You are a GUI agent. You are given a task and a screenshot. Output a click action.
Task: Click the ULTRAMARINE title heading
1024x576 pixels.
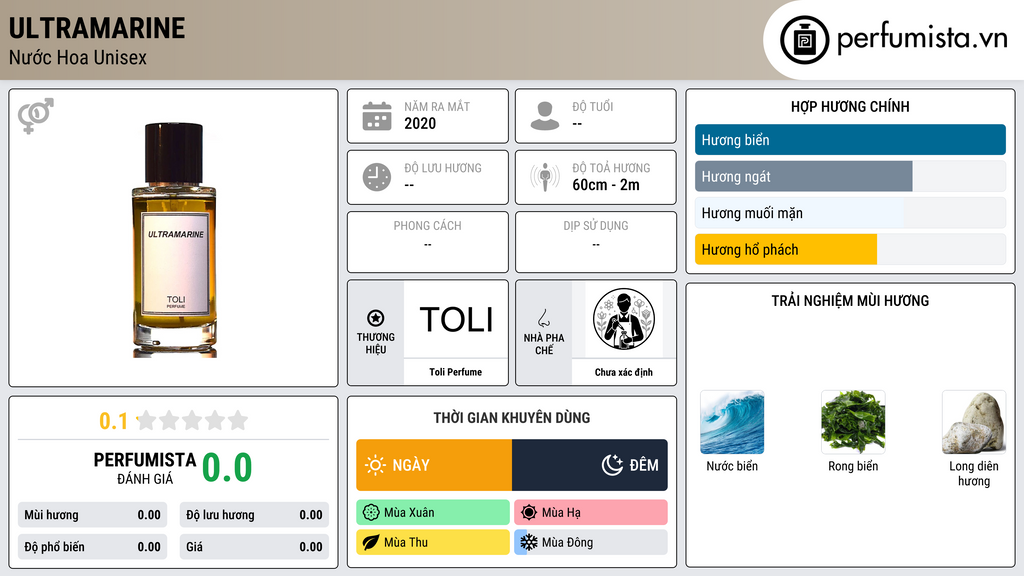(x=97, y=28)
